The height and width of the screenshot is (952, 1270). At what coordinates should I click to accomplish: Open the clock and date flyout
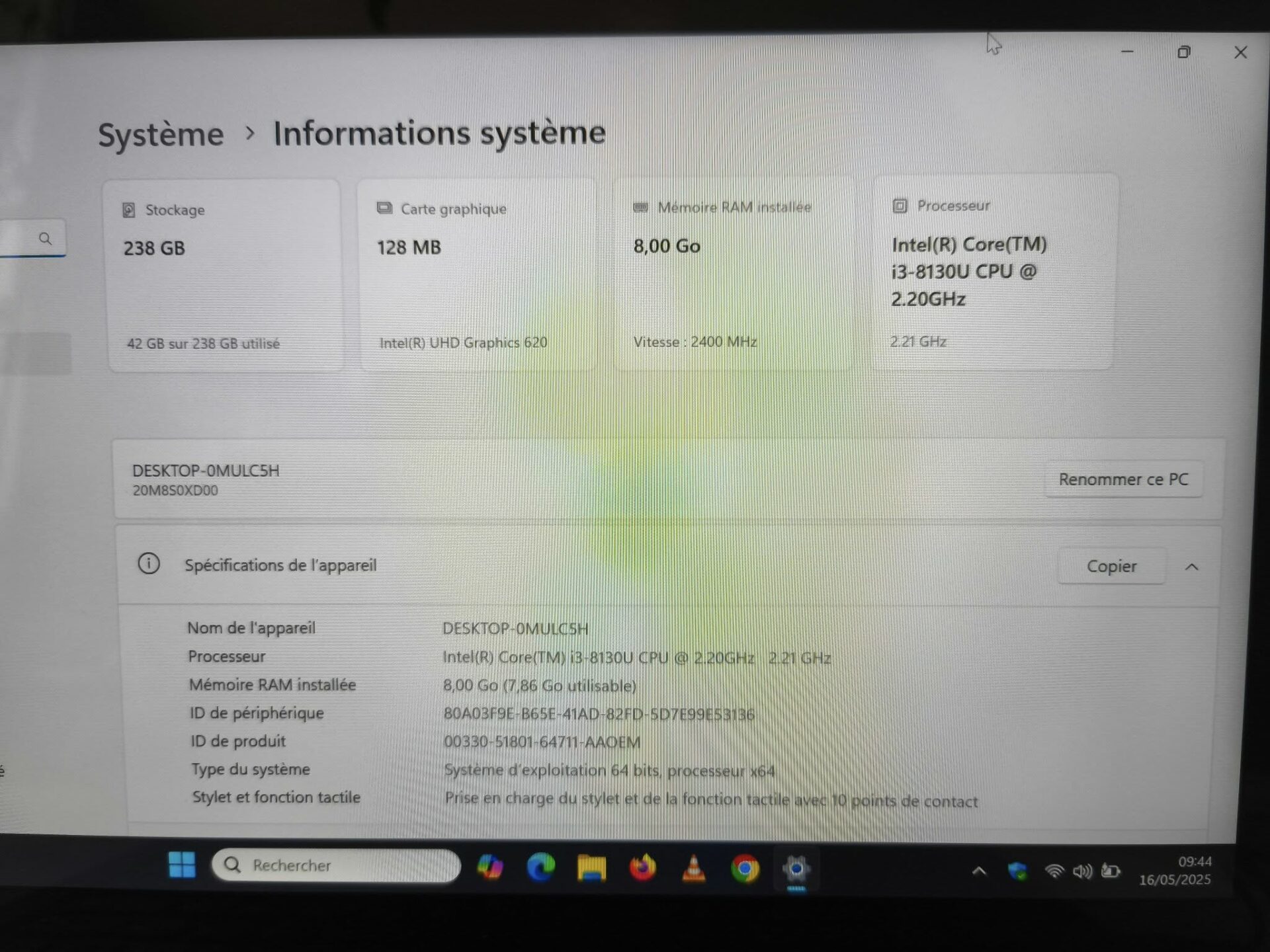[1175, 871]
